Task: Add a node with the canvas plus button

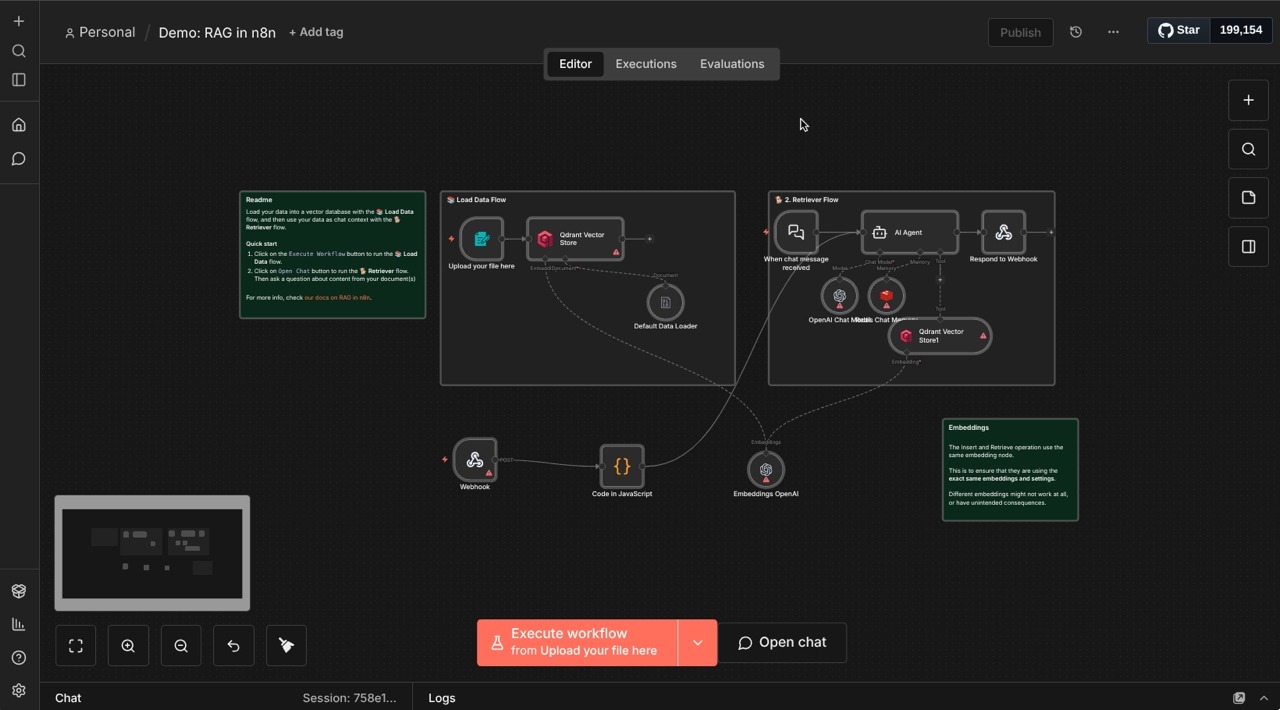Action: [x=1248, y=100]
